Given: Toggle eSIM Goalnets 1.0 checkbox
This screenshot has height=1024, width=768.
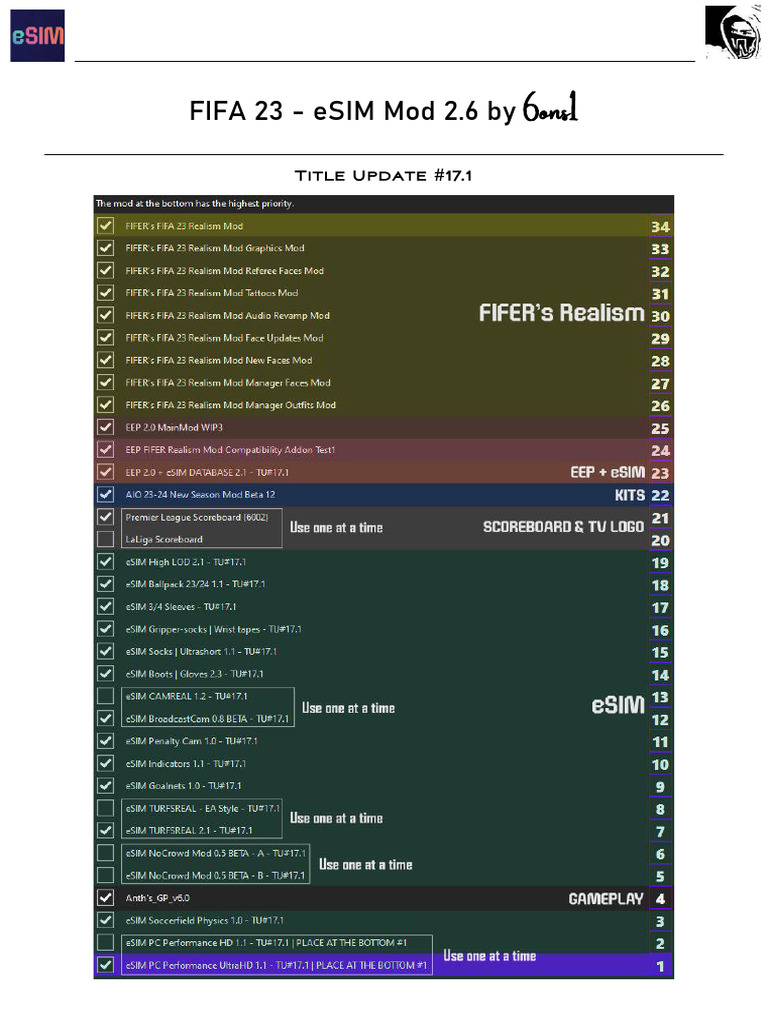Looking at the screenshot, I should tap(105, 786).
